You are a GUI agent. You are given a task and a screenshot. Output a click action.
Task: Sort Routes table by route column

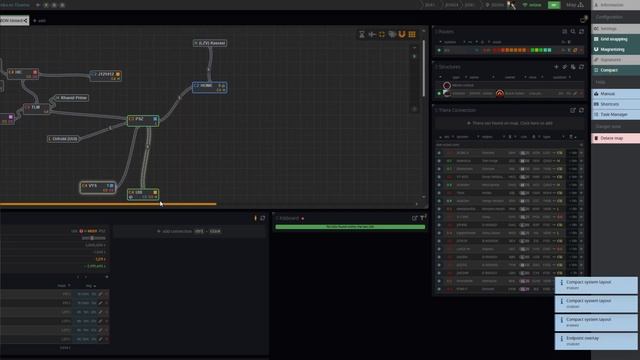(497, 42)
